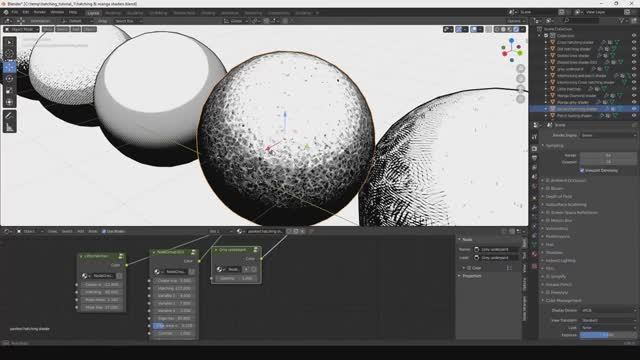This screenshot has width=640, height=360.
Task: Open the Render menu
Action: (40, 12)
